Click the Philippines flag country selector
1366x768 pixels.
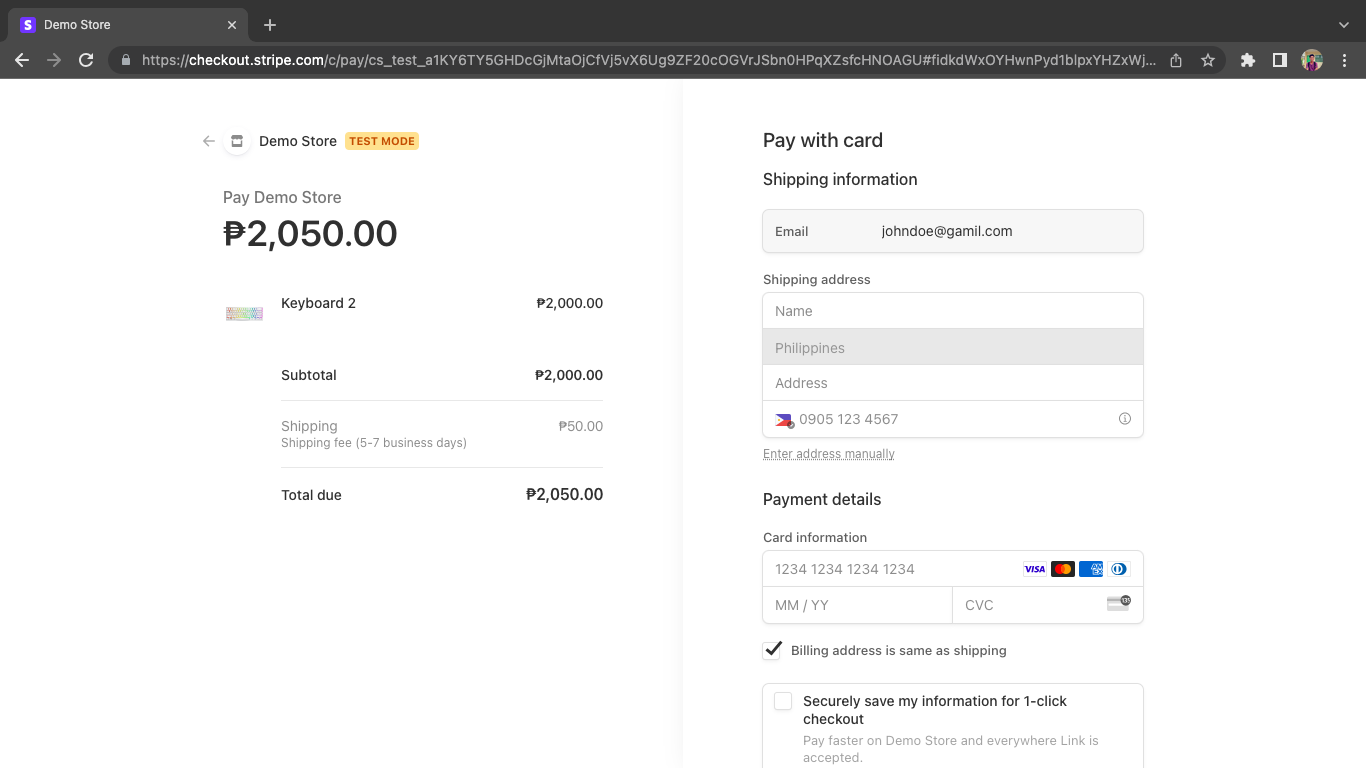click(784, 420)
